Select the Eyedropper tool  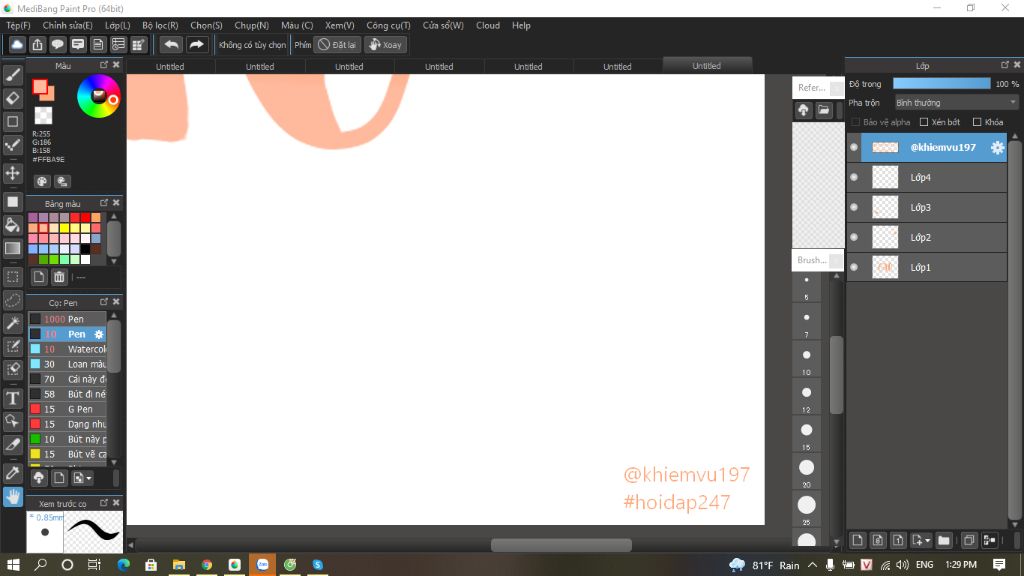(x=12, y=473)
